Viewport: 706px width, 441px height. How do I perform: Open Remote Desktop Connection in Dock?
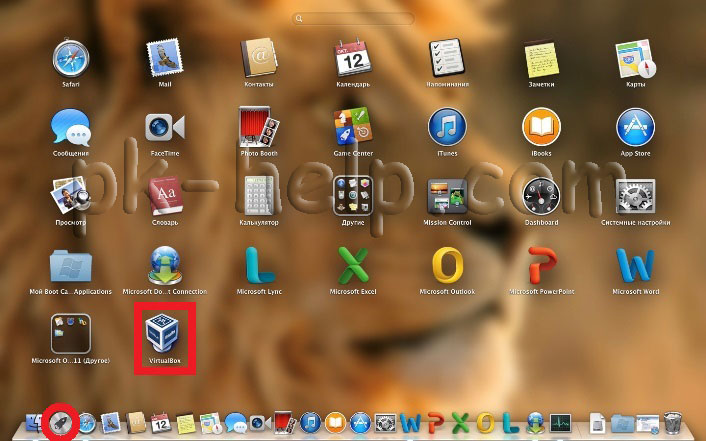tap(535, 423)
